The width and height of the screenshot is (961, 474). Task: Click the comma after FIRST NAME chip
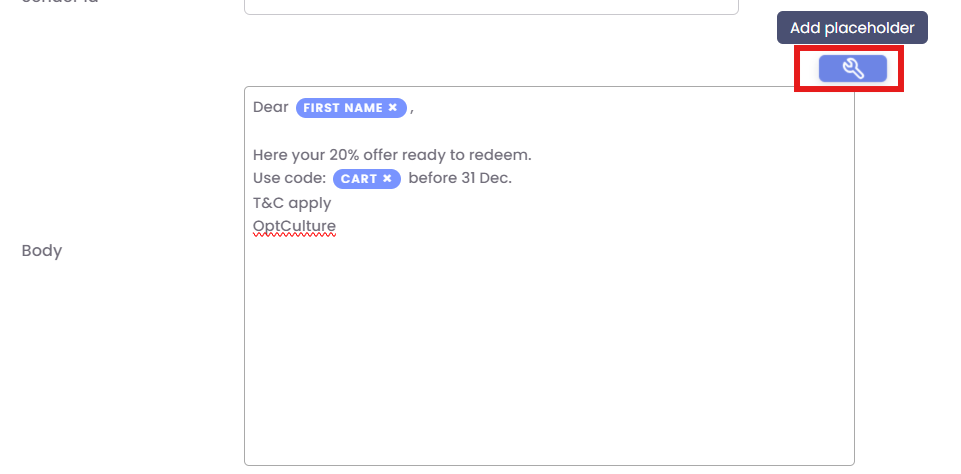(411, 109)
